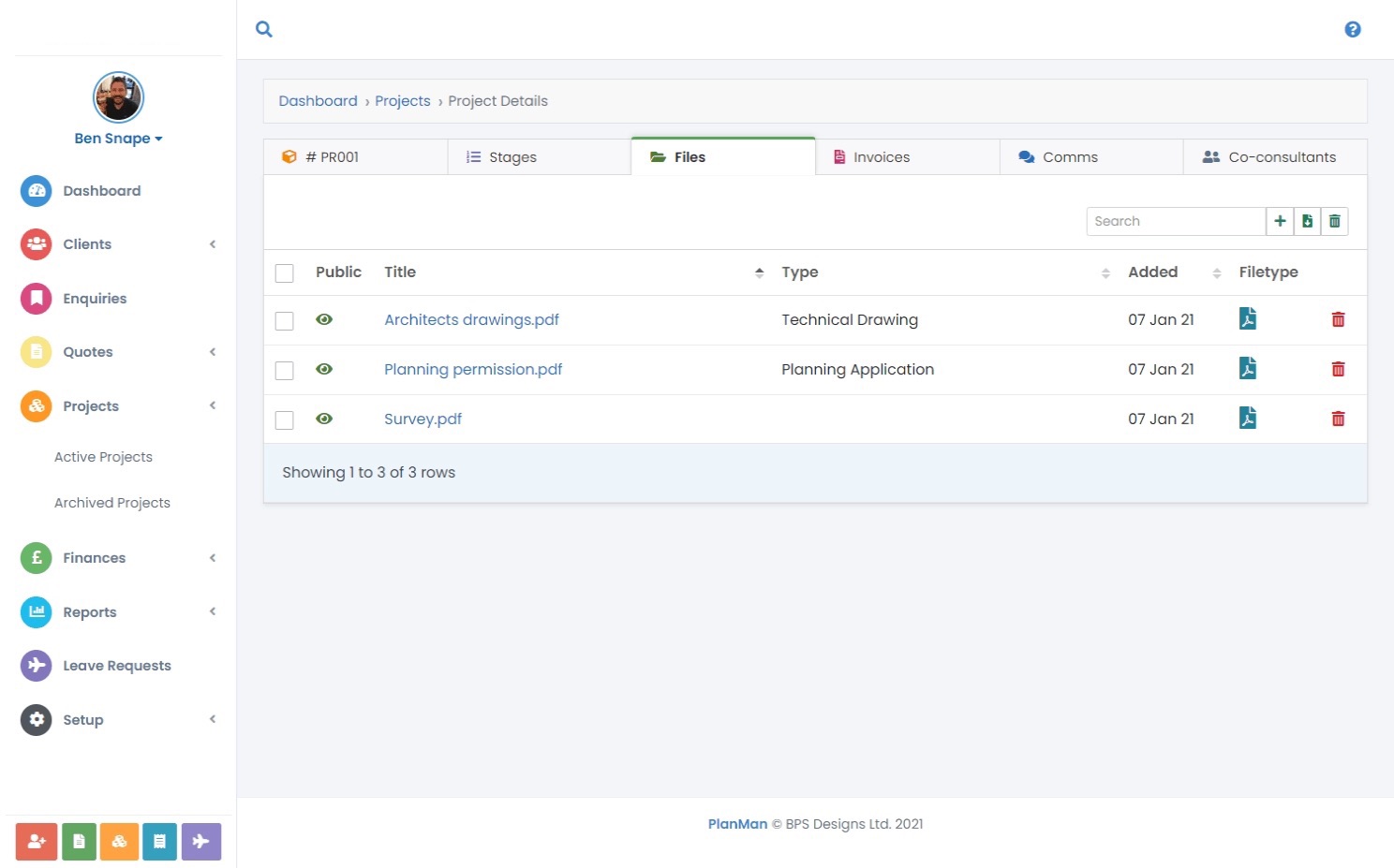Screen dimensions: 1394x868
Task: Click the purple airplane leave quick action icon
Action: point(200,841)
